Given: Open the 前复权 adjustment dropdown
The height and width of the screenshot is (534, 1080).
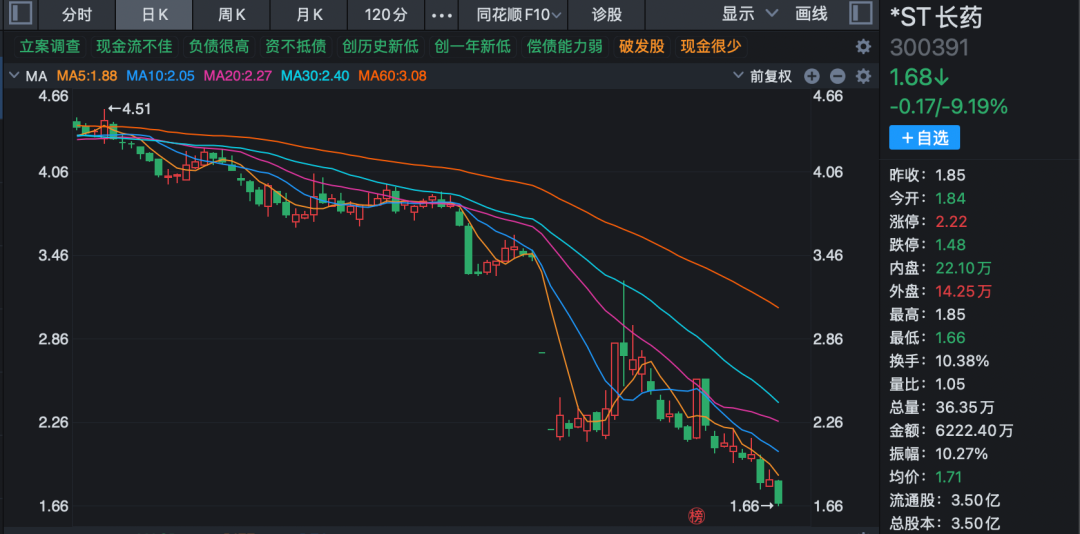Looking at the screenshot, I should tap(771, 76).
